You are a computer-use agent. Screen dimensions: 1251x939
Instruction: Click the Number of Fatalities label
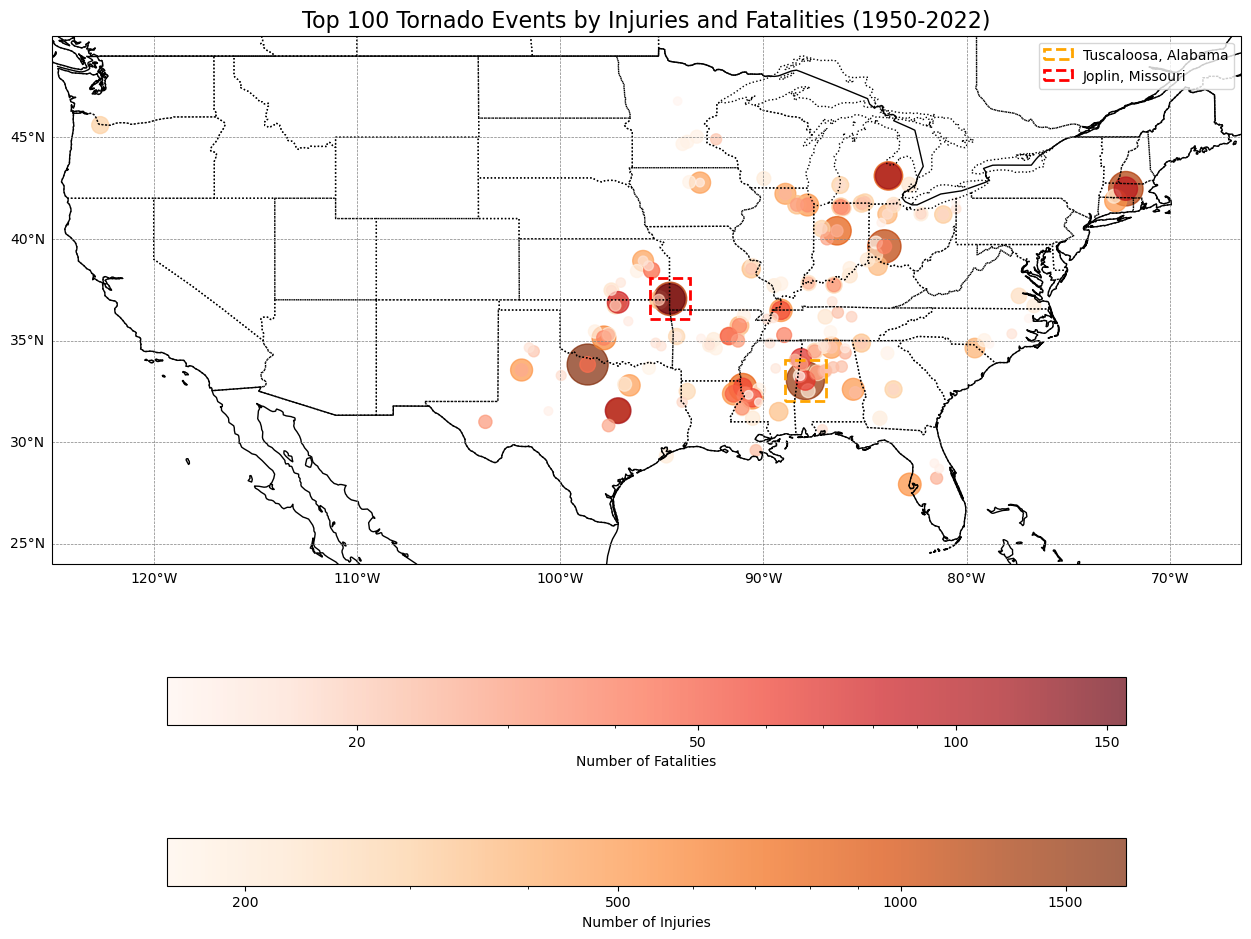pyautogui.click(x=646, y=761)
